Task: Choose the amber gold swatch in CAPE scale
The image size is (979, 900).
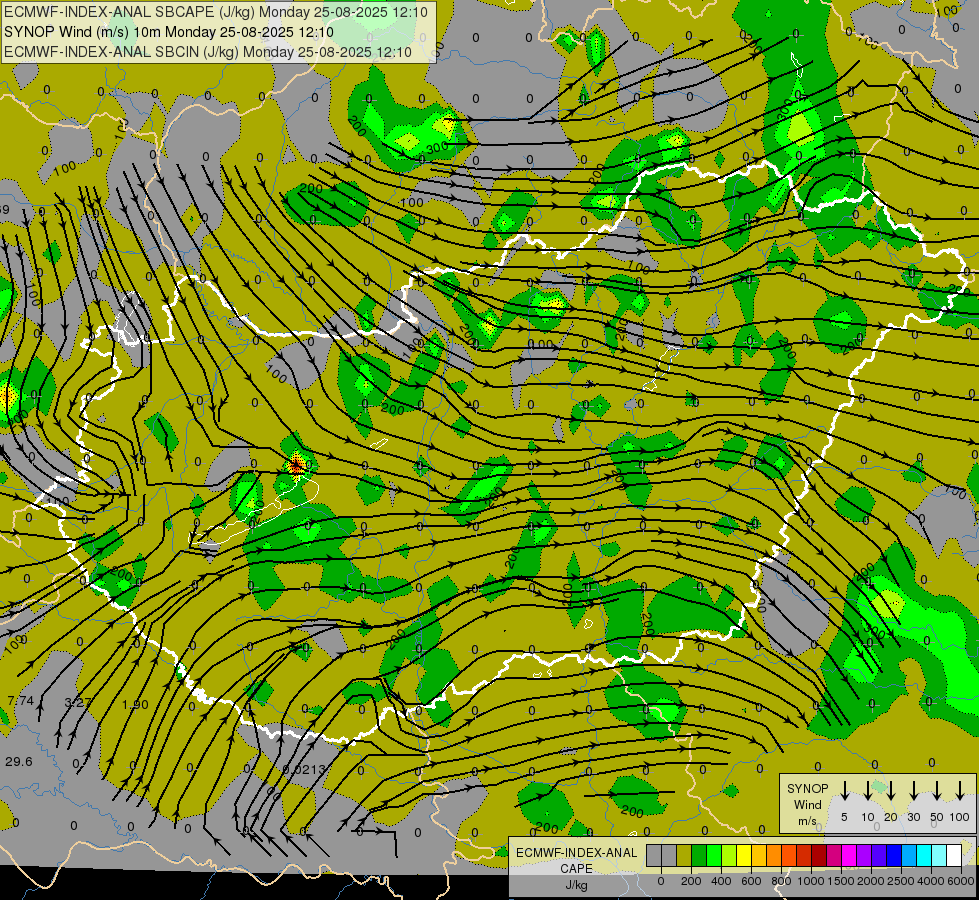Action: tap(759, 856)
